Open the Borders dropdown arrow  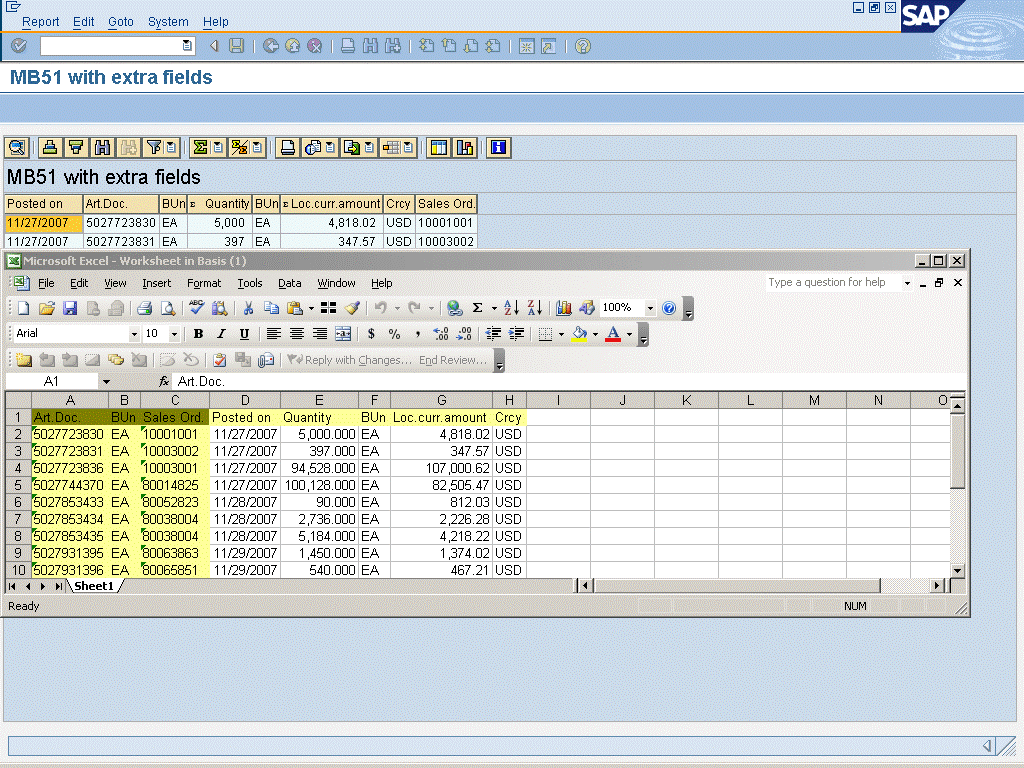point(561,334)
